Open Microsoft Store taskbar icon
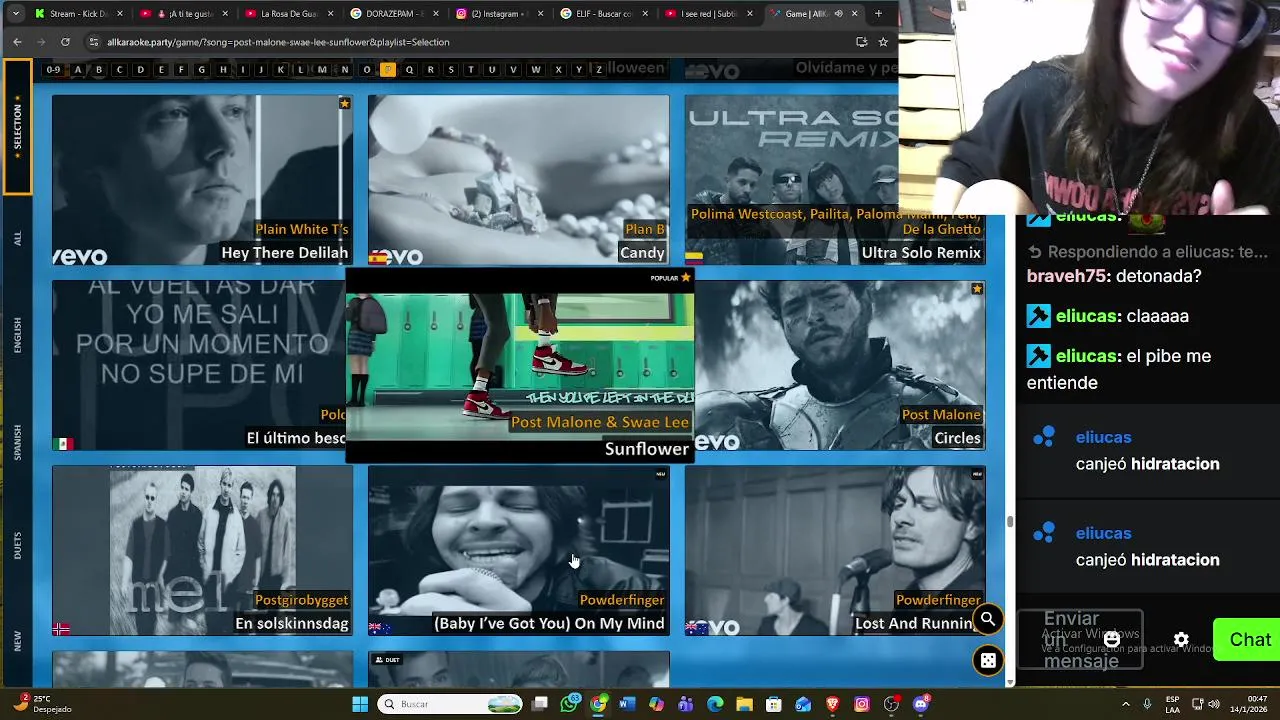The image size is (1280, 720). 773,704
